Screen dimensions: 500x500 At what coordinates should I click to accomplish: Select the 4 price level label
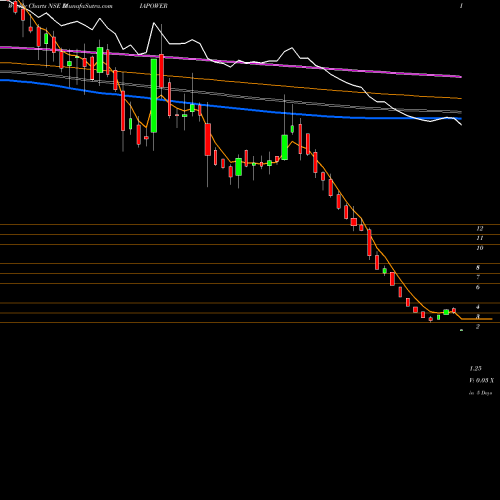pos(478,307)
